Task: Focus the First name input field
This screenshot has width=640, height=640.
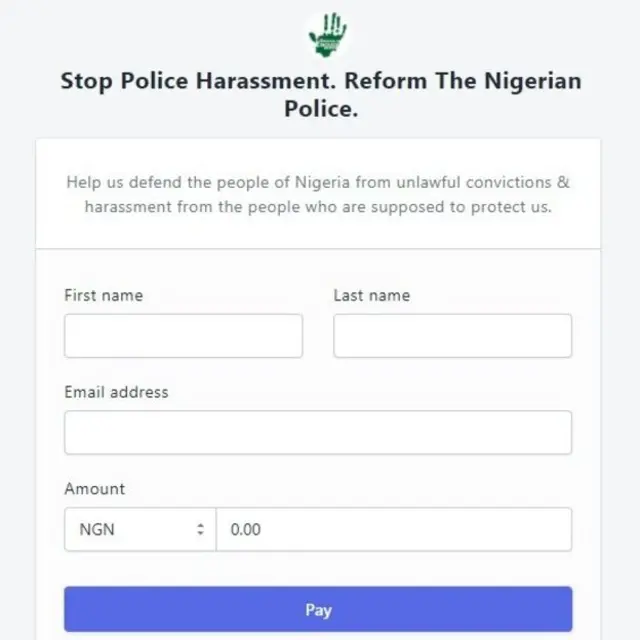Action: click(x=183, y=336)
